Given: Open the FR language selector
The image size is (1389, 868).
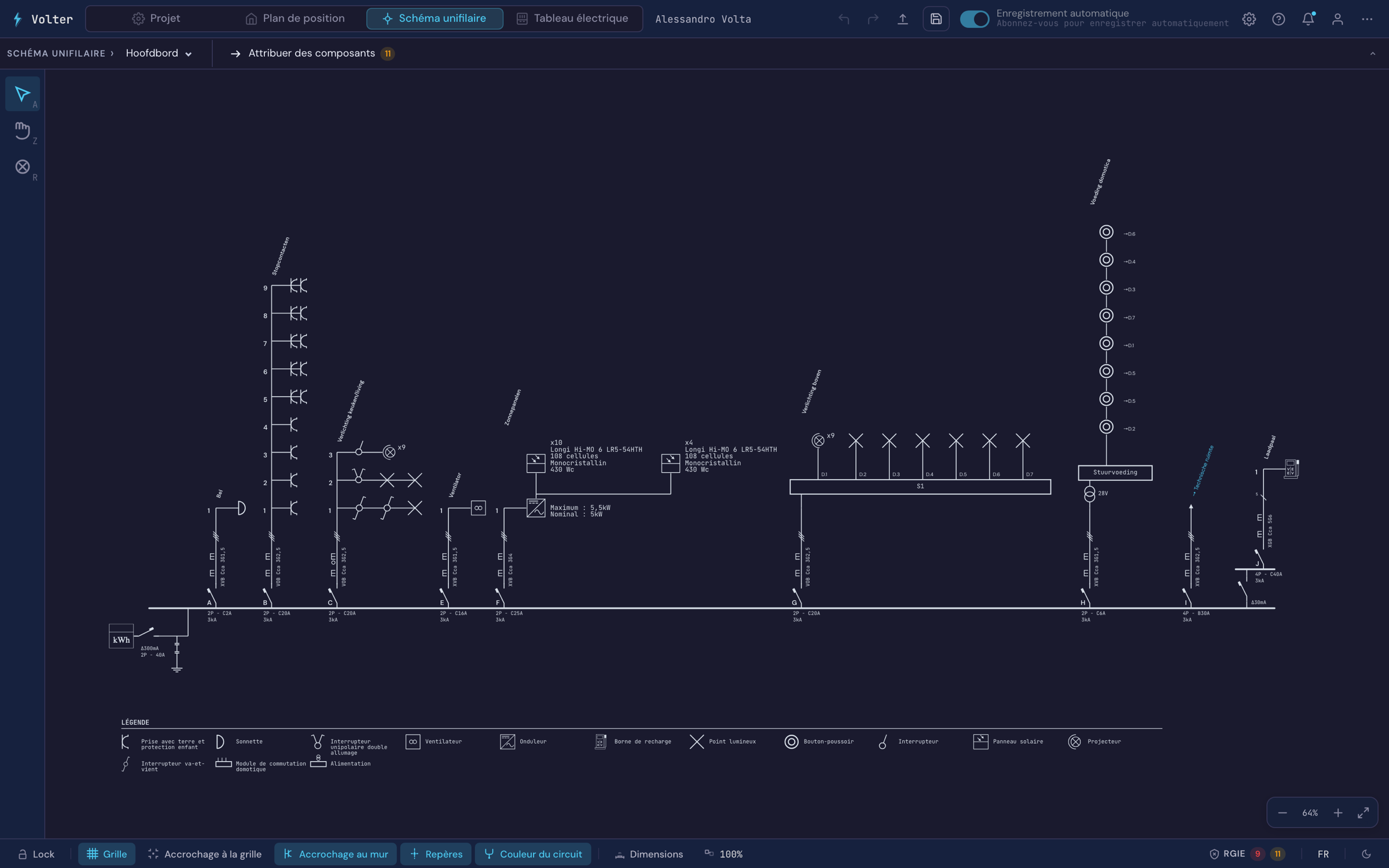Looking at the screenshot, I should (x=1323, y=854).
